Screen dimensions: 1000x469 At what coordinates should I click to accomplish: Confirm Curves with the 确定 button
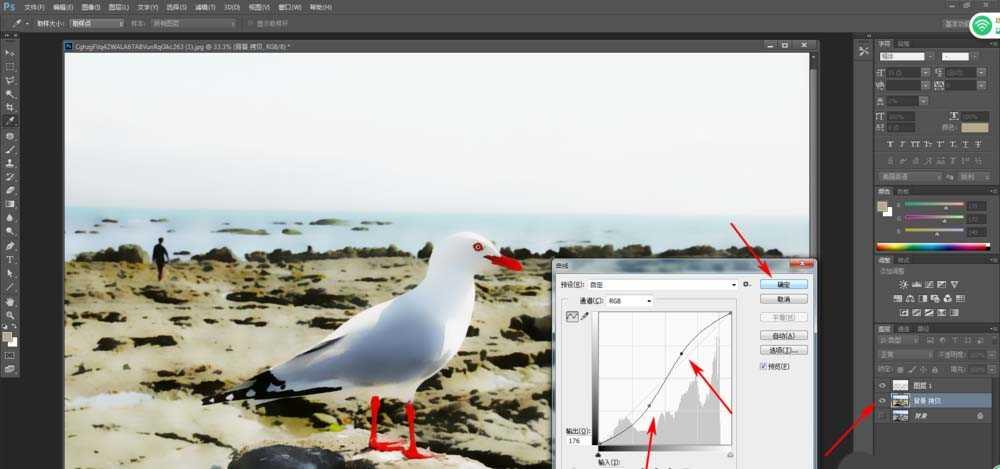point(784,284)
